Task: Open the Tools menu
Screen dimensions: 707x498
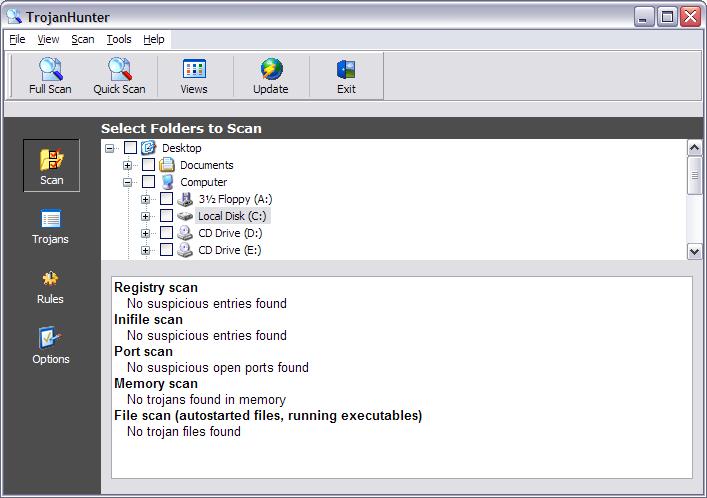Action: pos(119,39)
